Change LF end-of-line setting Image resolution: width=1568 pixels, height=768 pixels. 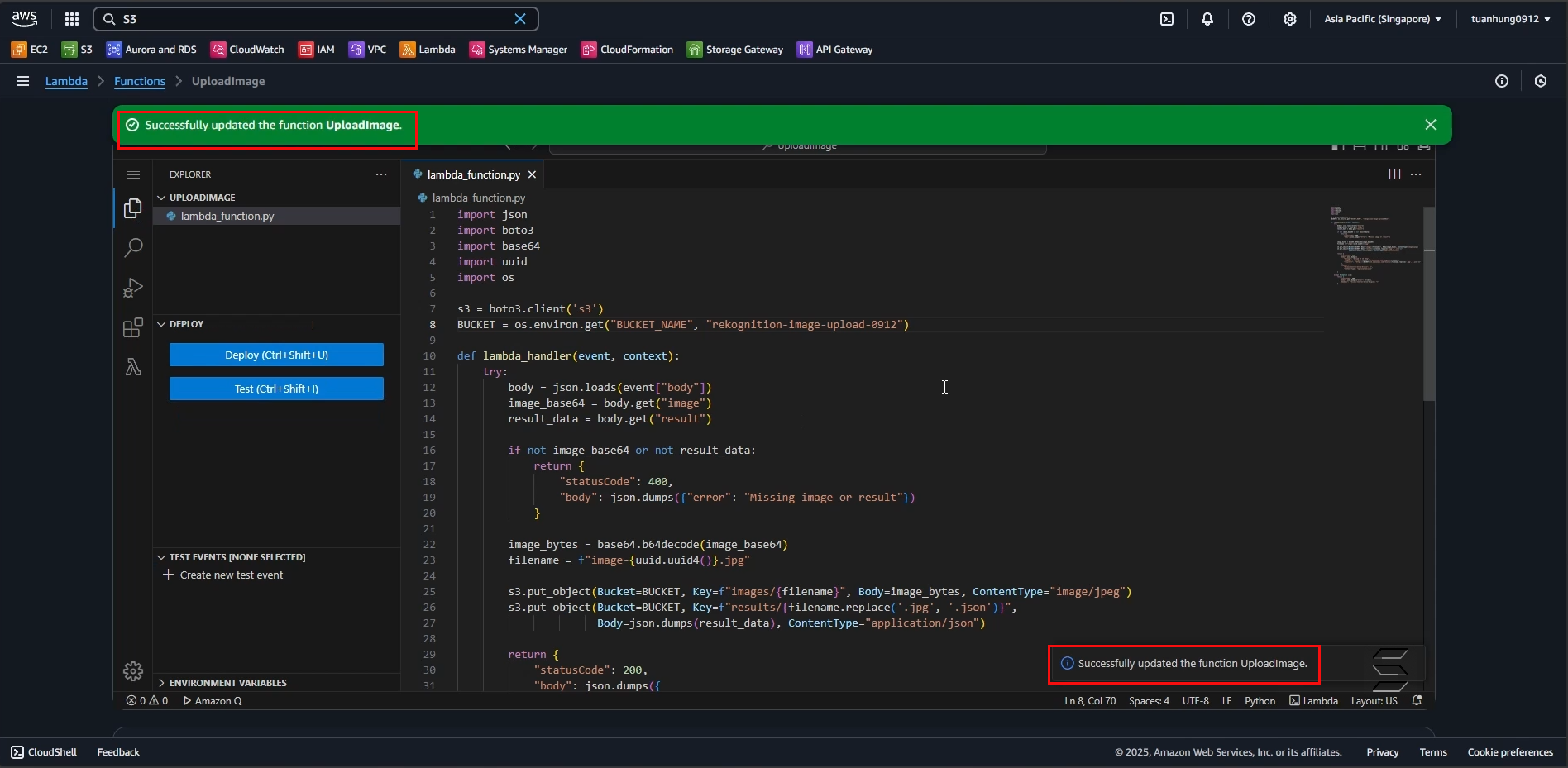(1227, 701)
